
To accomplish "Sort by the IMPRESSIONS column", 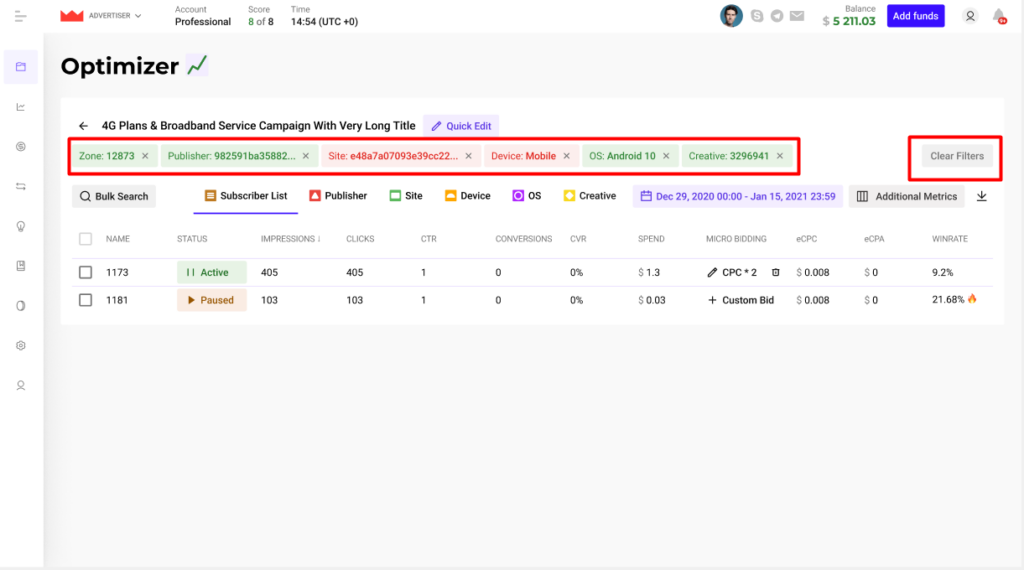I will [x=290, y=239].
